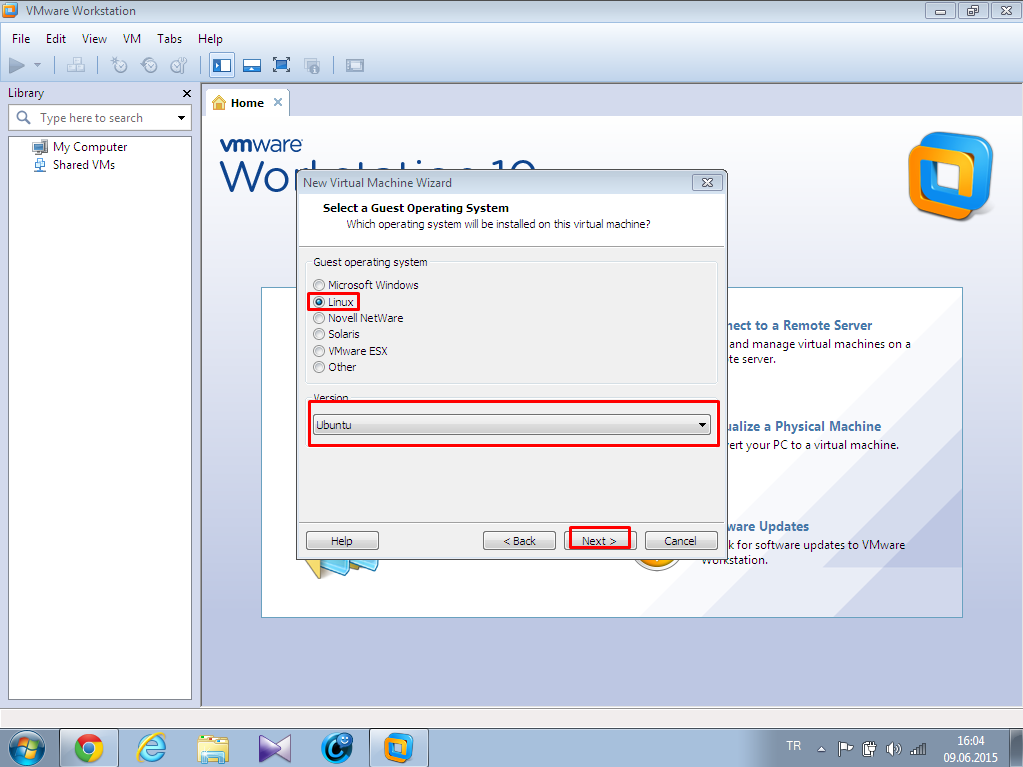
Task: Open the Edit menu
Action: (56, 38)
